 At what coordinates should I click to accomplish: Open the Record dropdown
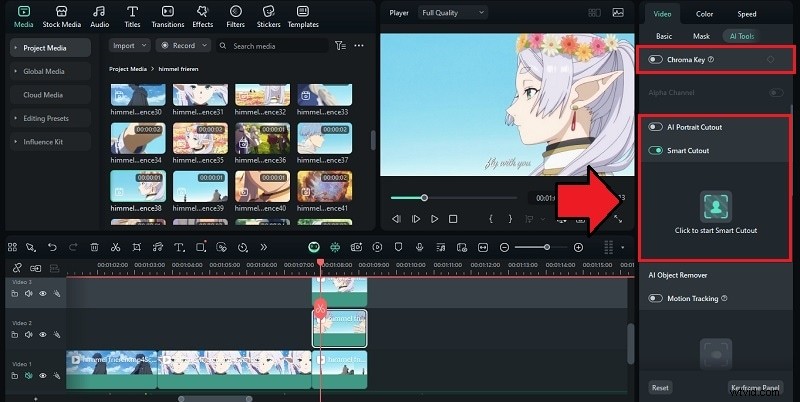point(184,45)
